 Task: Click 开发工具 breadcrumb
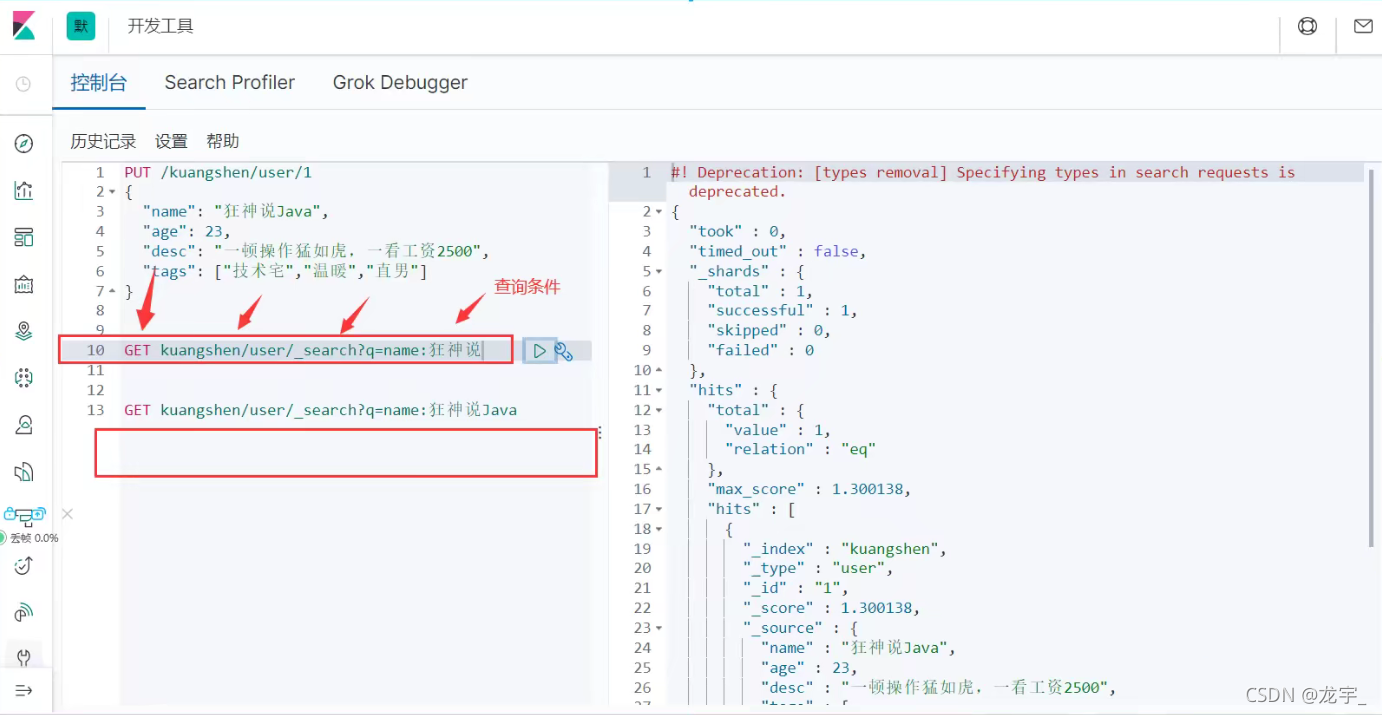[160, 26]
